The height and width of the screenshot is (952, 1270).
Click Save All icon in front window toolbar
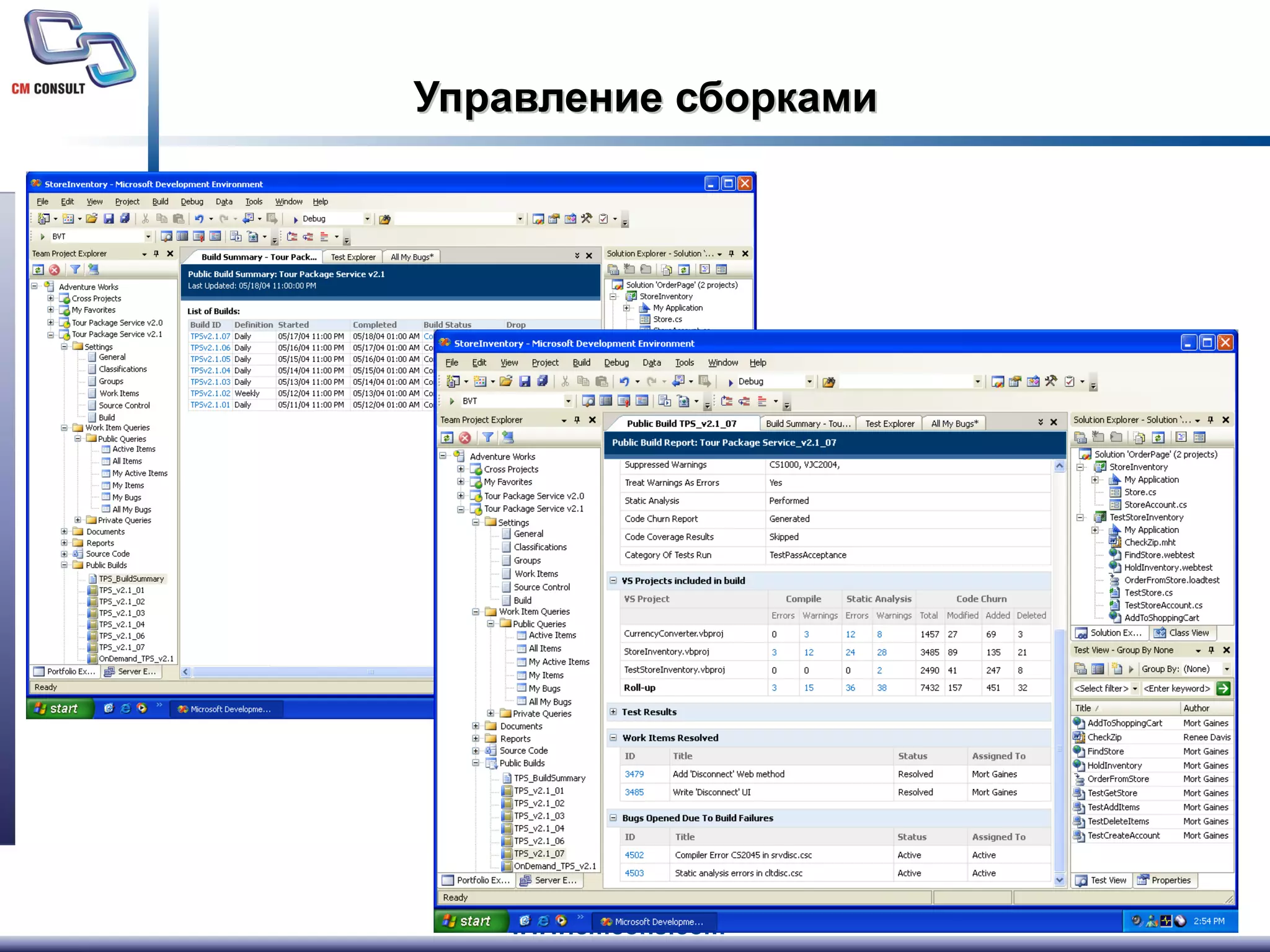click(x=543, y=382)
